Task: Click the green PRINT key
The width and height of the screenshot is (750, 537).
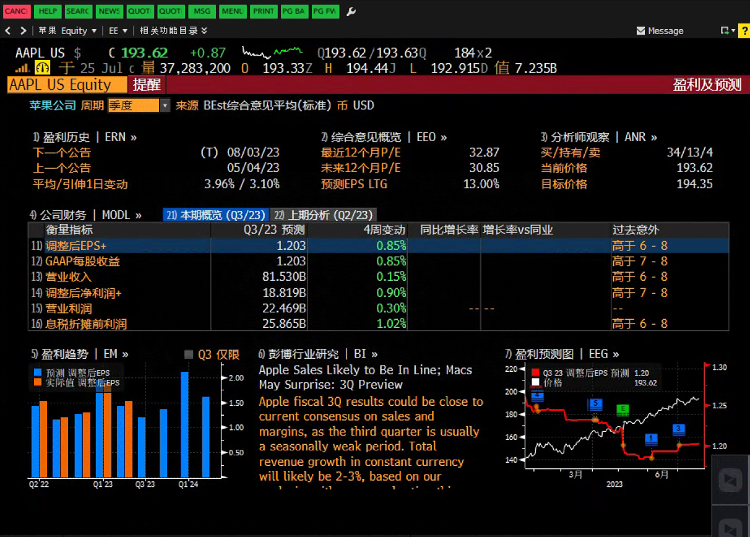Action: coord(263,10)
